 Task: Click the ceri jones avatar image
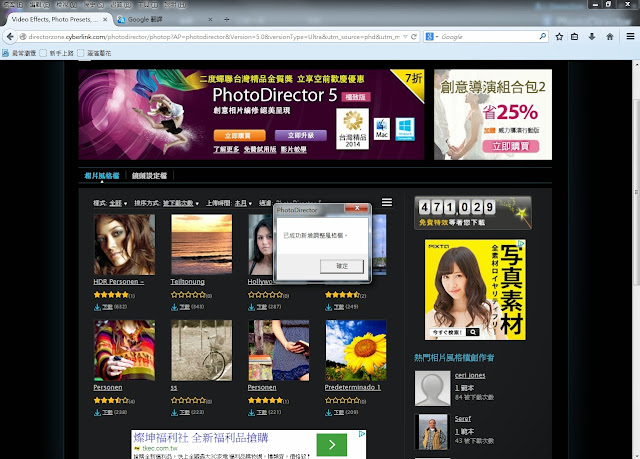pyautogui.click(x=433, y=388)
